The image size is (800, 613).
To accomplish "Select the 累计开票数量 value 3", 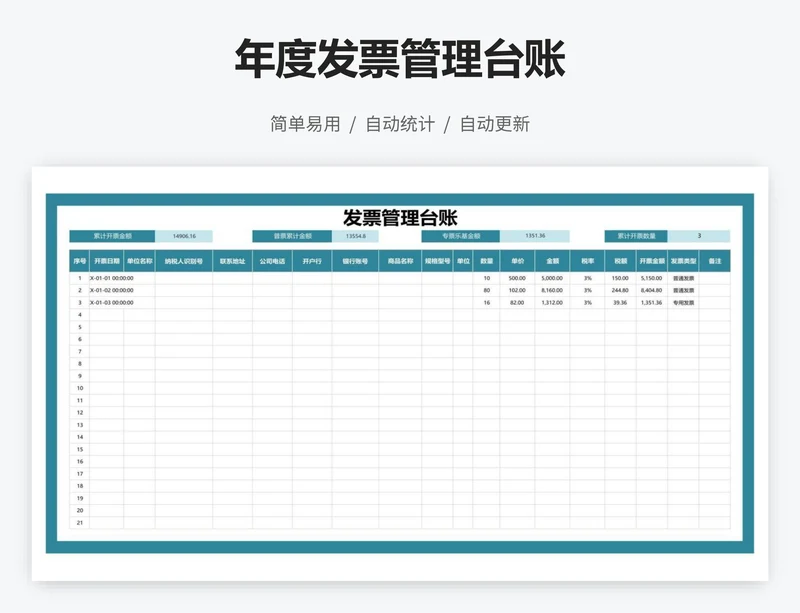I will point(699,236).
